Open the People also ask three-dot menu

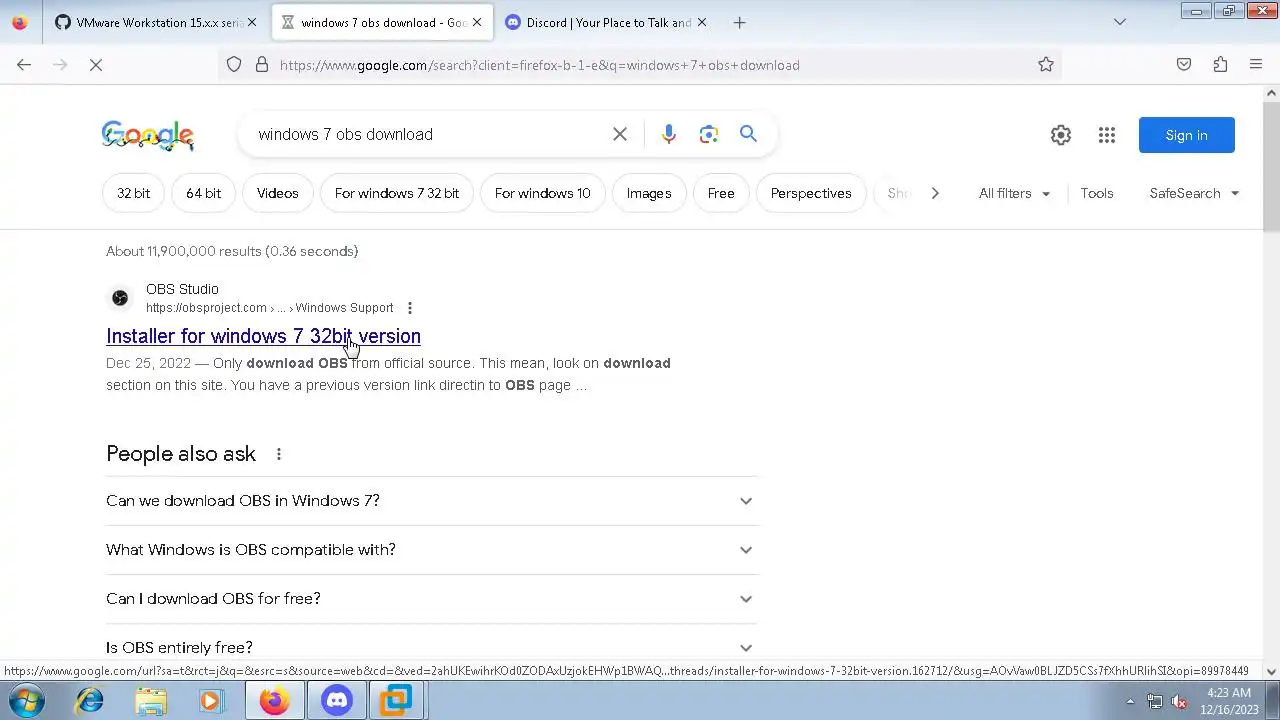click(x=279, y=454)
